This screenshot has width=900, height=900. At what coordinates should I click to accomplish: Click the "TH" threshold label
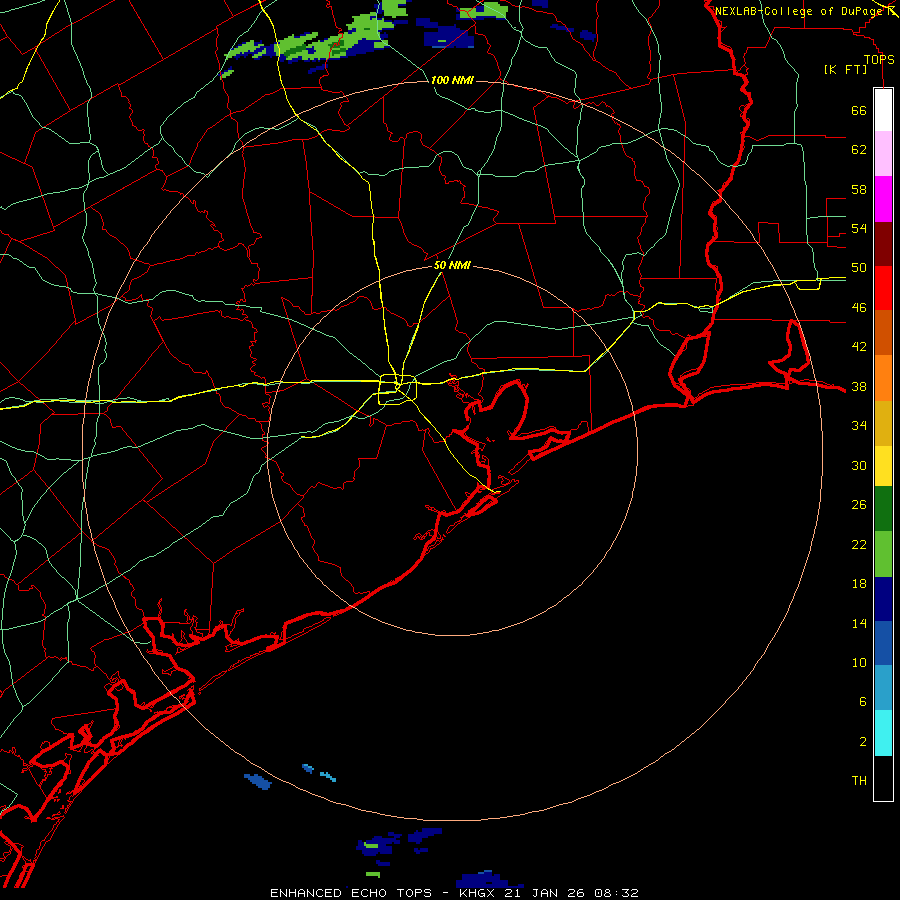[x=859, y=781]
